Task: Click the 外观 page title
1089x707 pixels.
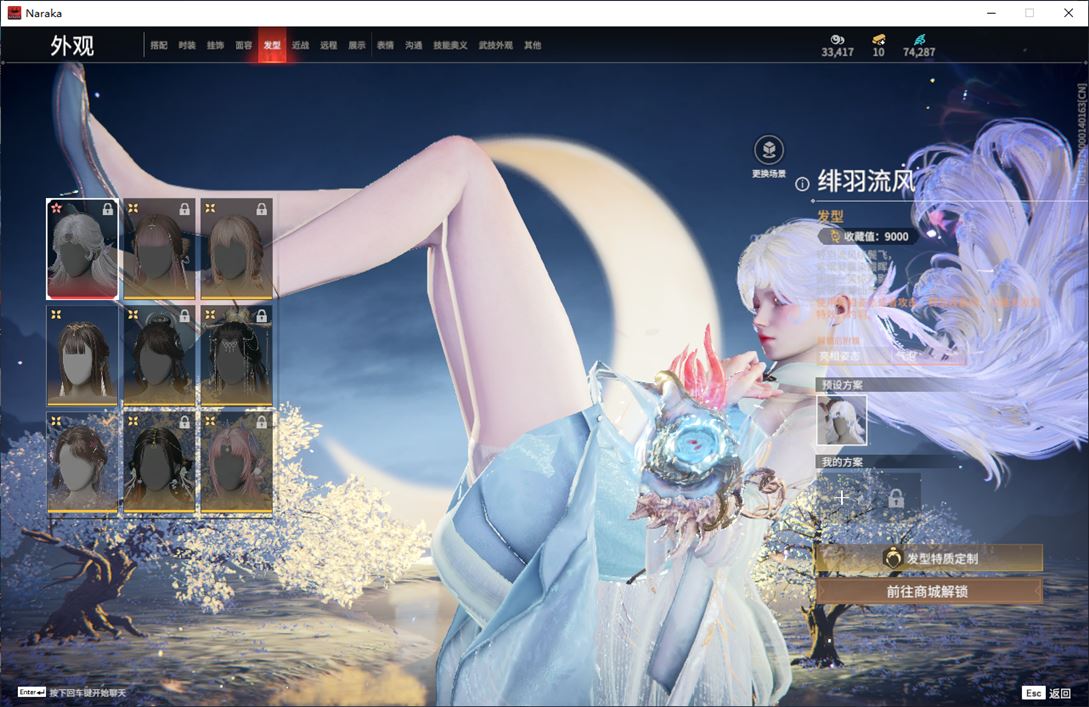Action: pyautogui.click(x=72, y=46)
